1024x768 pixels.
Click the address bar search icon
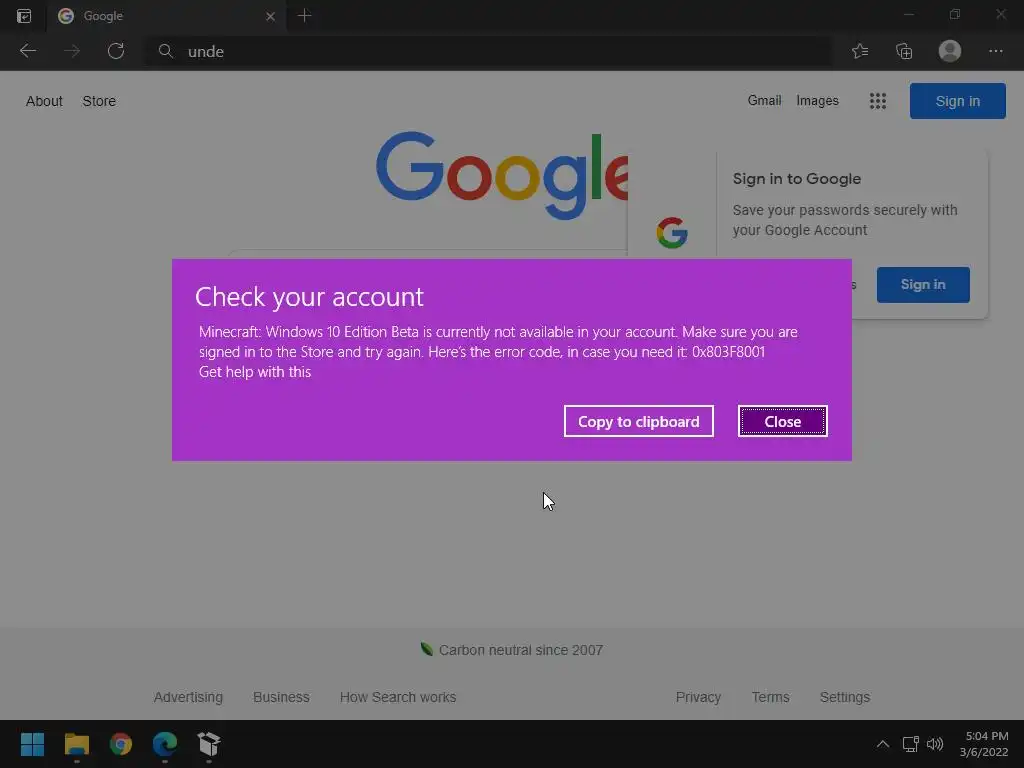coord(166,51)
